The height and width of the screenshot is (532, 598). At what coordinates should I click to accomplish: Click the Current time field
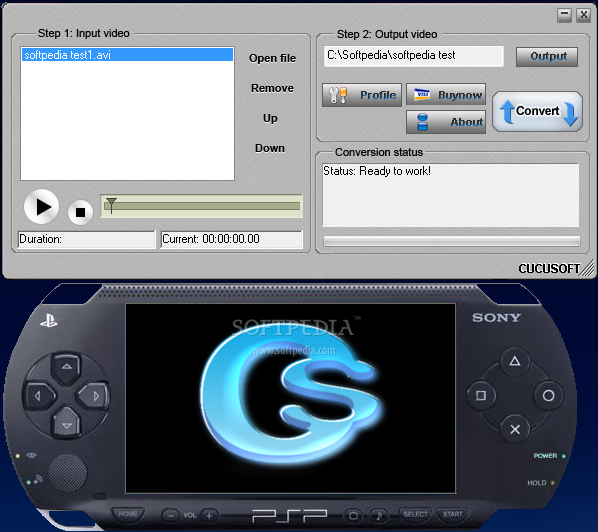coord(232,239)
